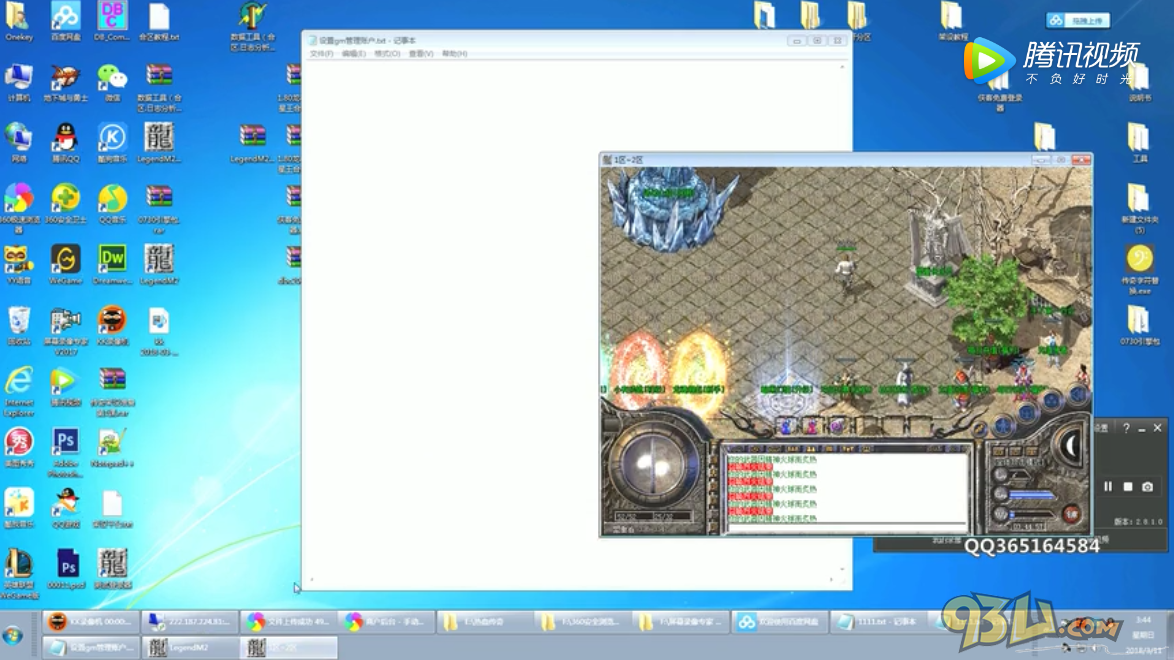Viewport: 1174px width, 660px height.
Task: Open the PSD file on desktop
Action: click(x=67, y=569)
